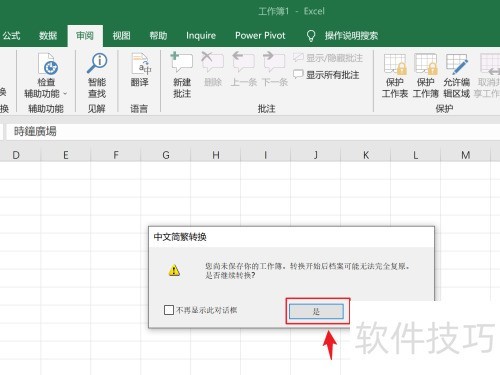Open the Translate (翻译) tool
The image size is (500, 375).
(x=139, y=70)
